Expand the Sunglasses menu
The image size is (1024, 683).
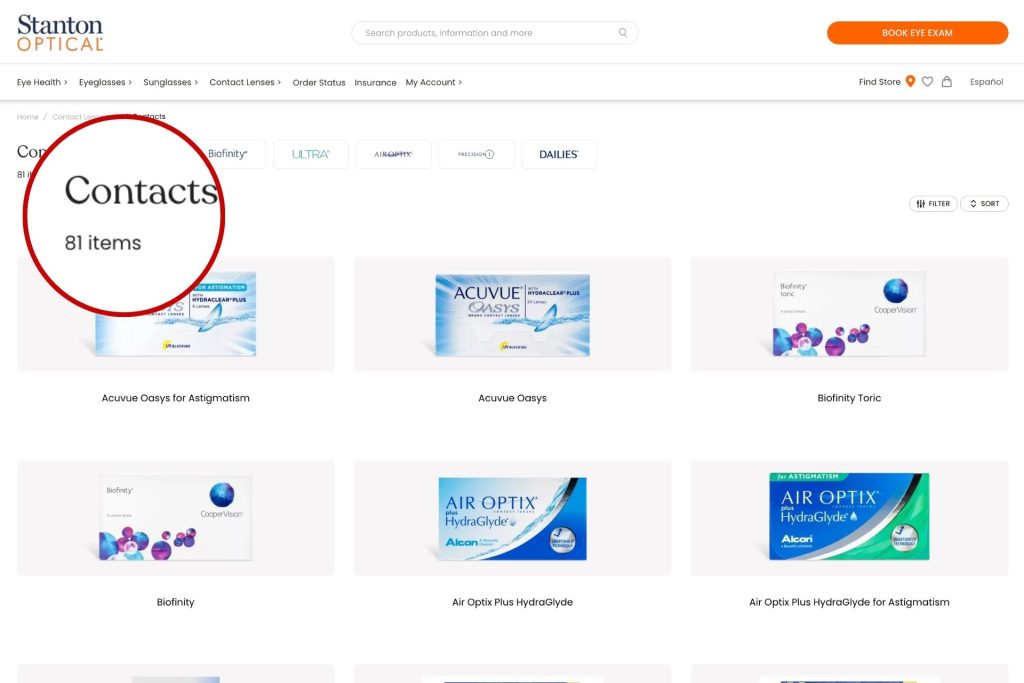(x=171, y=82)
